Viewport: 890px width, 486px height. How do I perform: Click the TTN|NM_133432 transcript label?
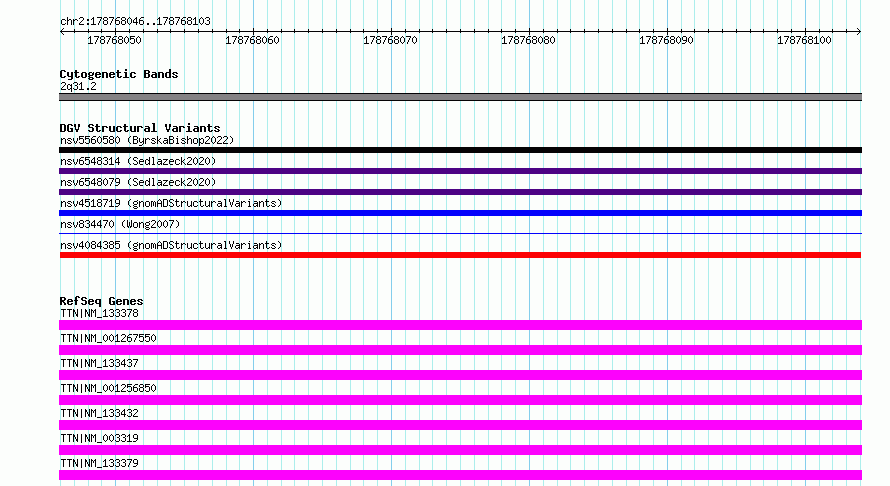tap(99, 413)
